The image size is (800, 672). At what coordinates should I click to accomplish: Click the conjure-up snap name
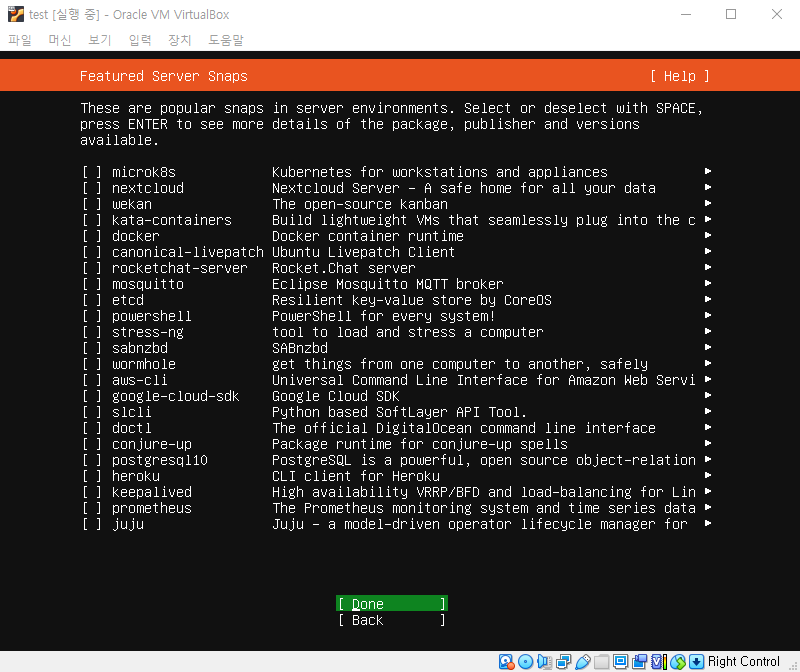coord(152,444)
